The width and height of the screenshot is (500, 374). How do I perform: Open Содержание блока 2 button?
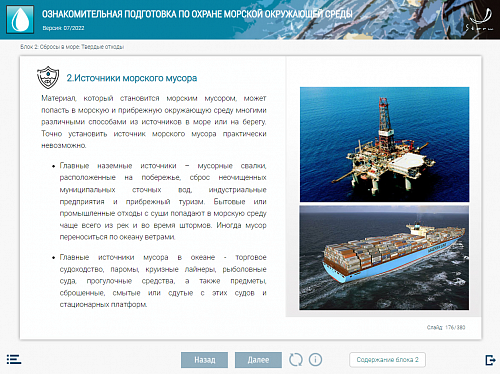point(387,360)
